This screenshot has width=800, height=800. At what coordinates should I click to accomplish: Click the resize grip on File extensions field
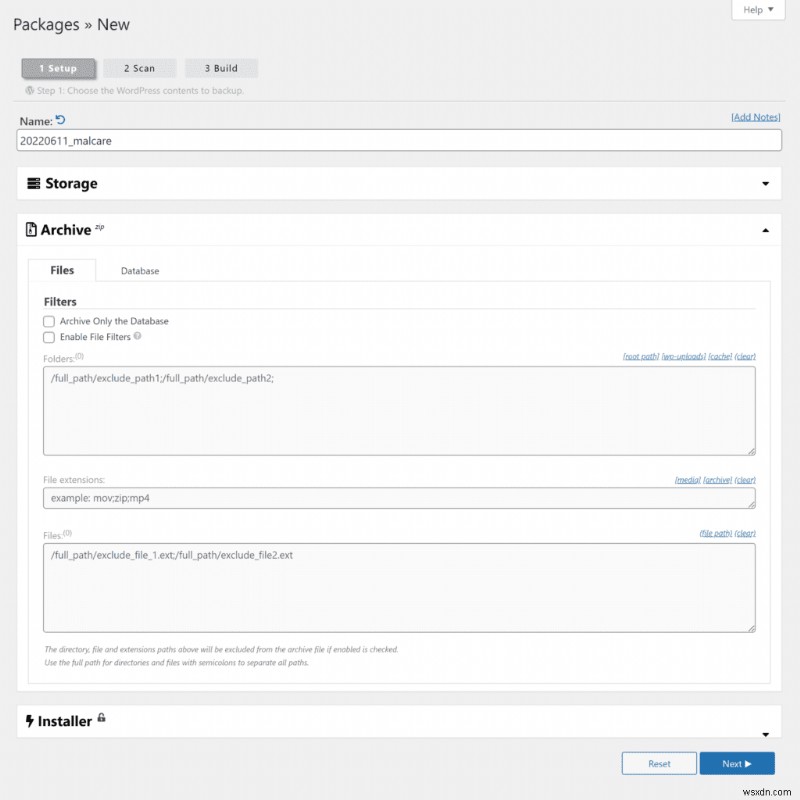tap(752, 505)
